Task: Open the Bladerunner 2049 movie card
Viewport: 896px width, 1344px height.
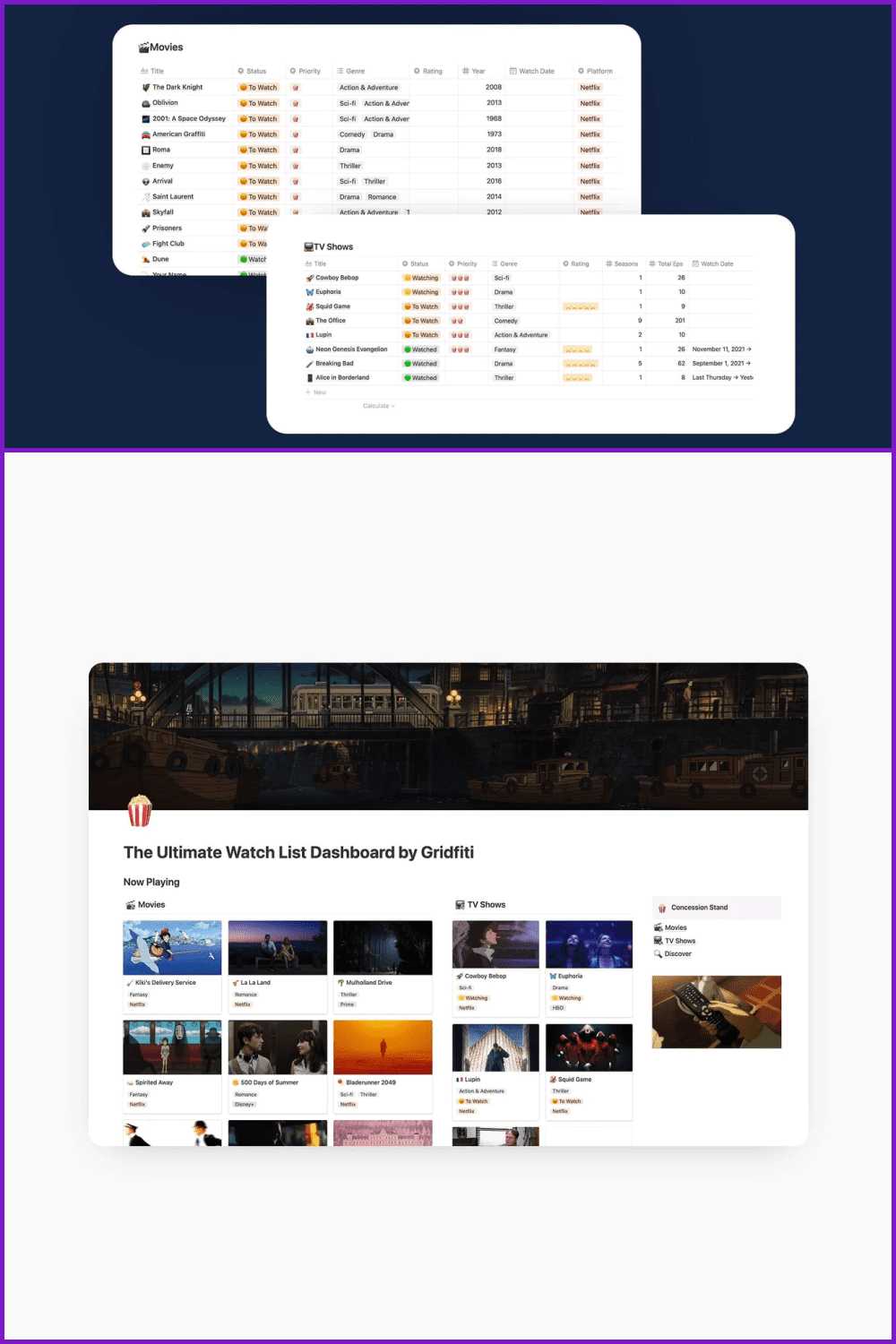Action: (x=383, y=1066)
